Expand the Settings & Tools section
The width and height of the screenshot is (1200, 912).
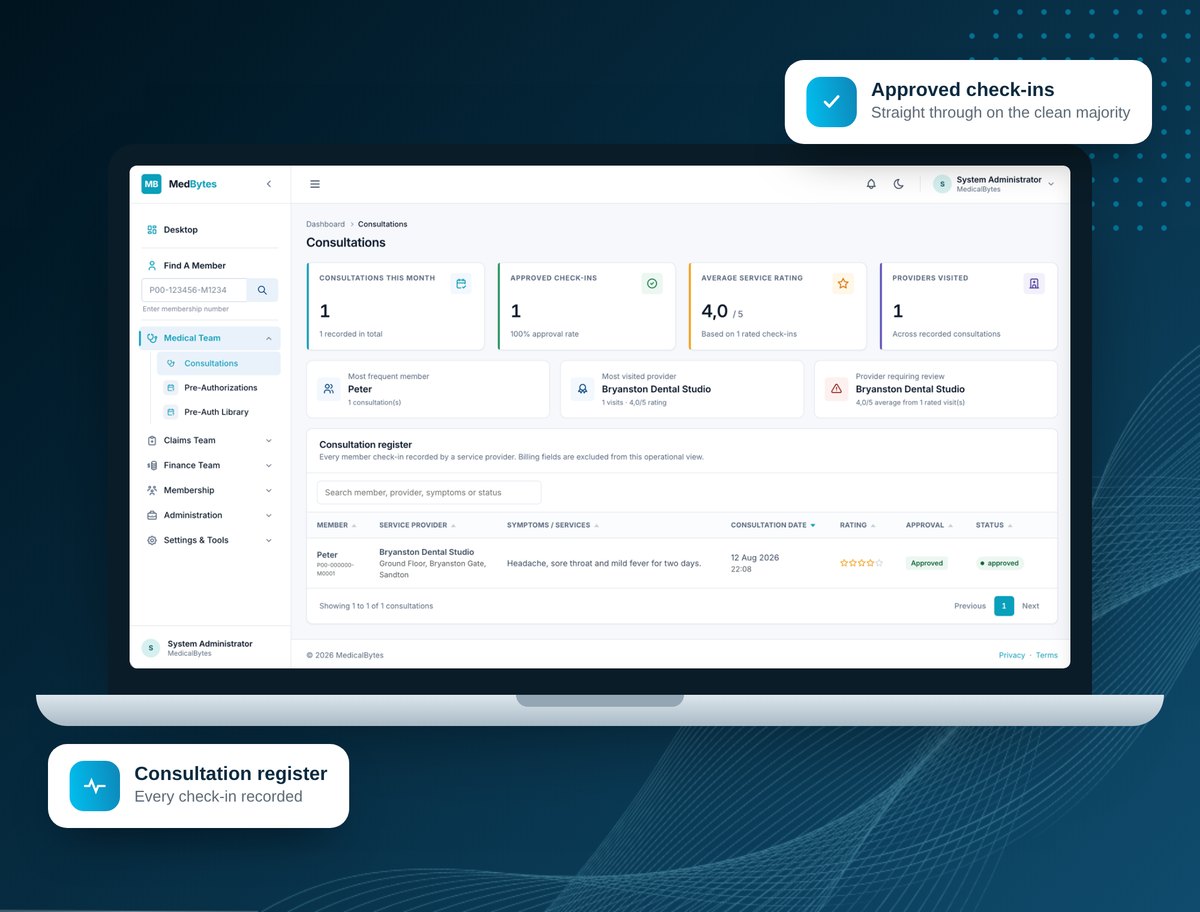click(x=210, y=540)
